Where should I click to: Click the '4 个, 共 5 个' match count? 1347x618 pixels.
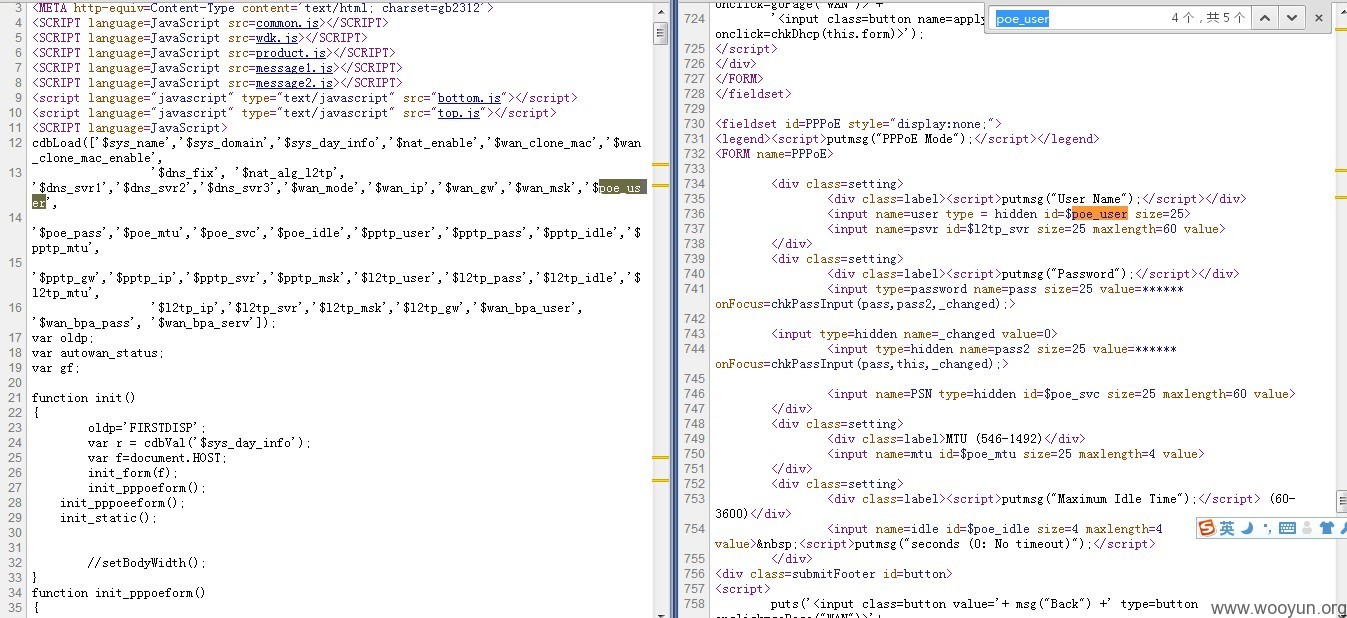point(1208,18)
